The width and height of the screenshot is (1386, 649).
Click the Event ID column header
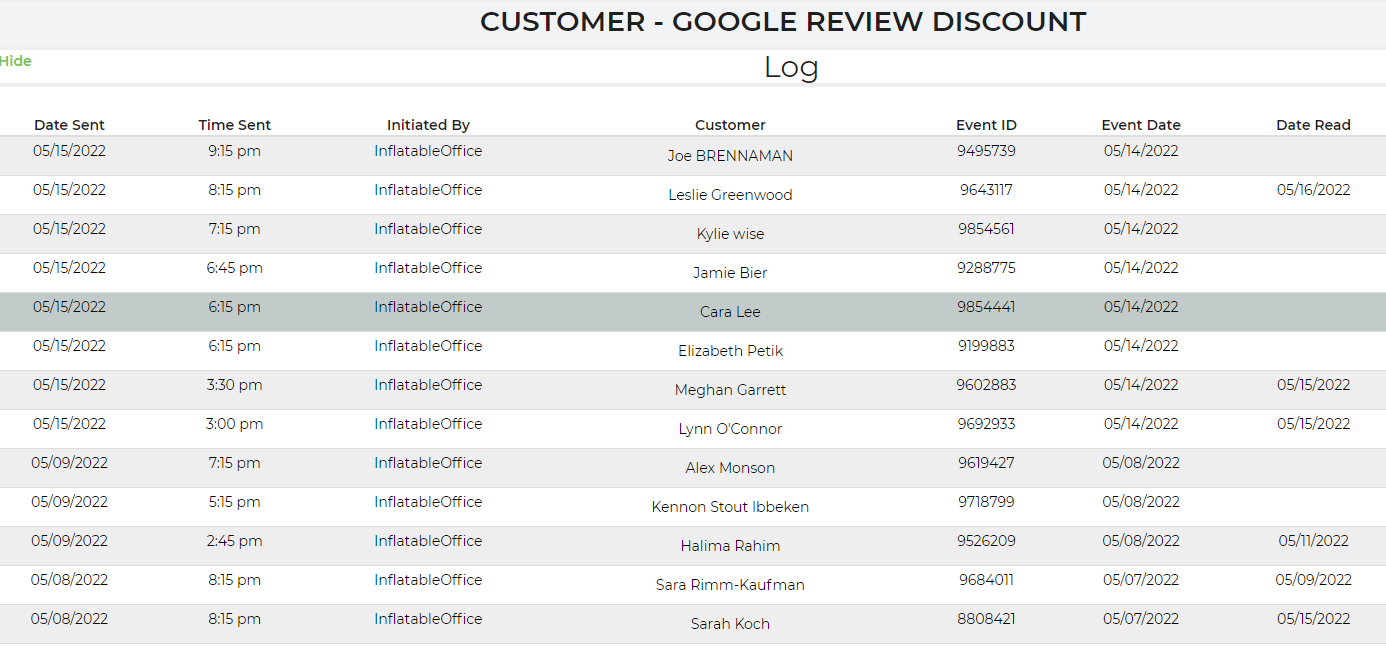[986, 125]
